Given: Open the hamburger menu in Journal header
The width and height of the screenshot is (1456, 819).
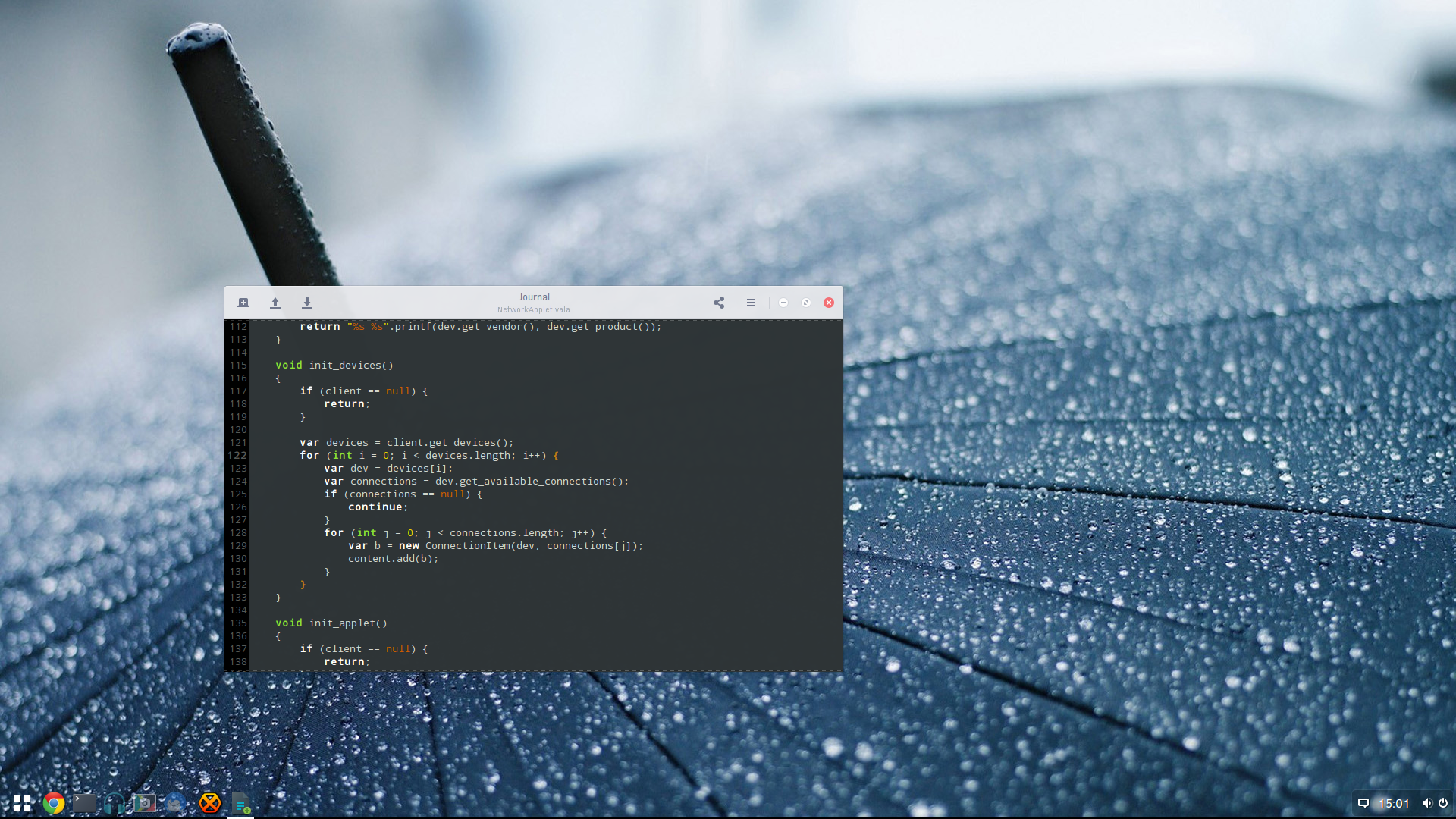Looking at the screenshot, I should pyautogui.click(x=751, y=303).
